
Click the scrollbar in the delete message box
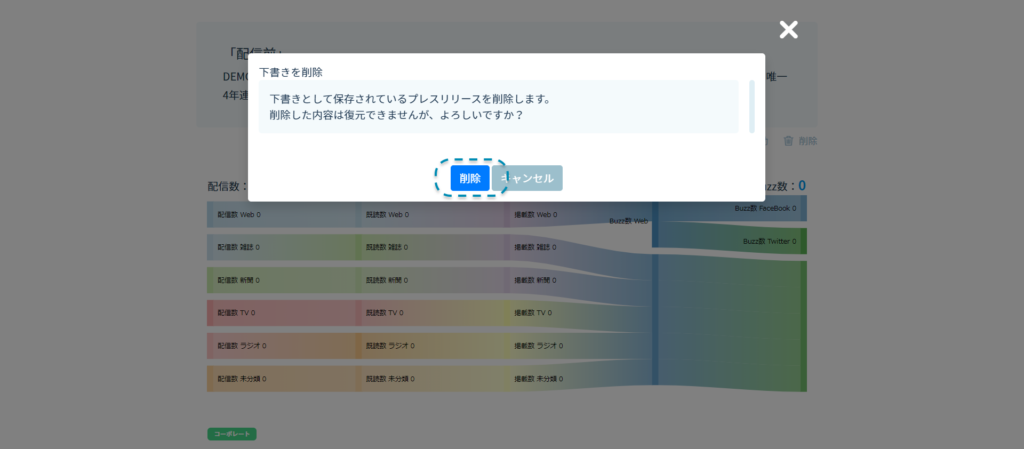point(752,105)
